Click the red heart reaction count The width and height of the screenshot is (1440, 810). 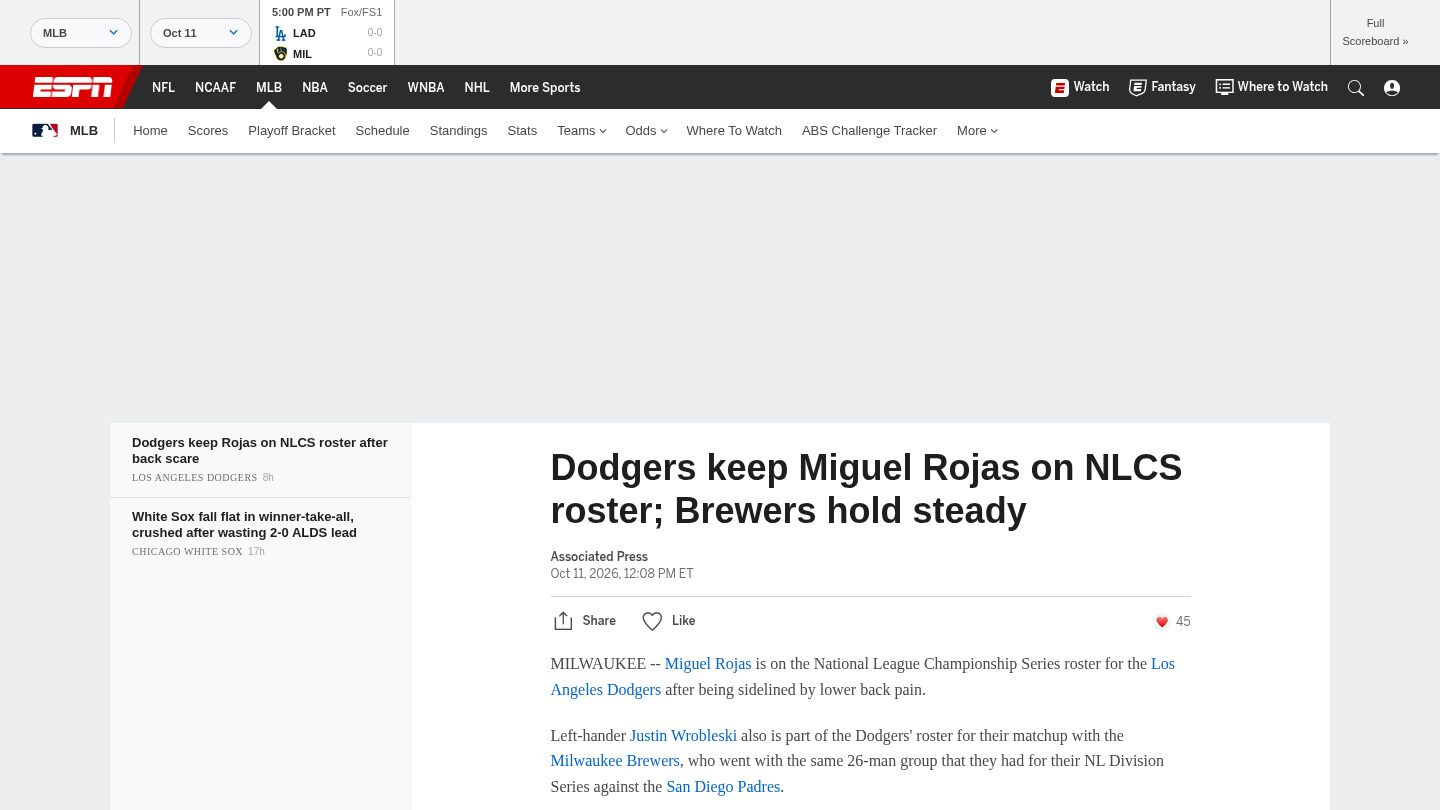tap(1172, 622)
